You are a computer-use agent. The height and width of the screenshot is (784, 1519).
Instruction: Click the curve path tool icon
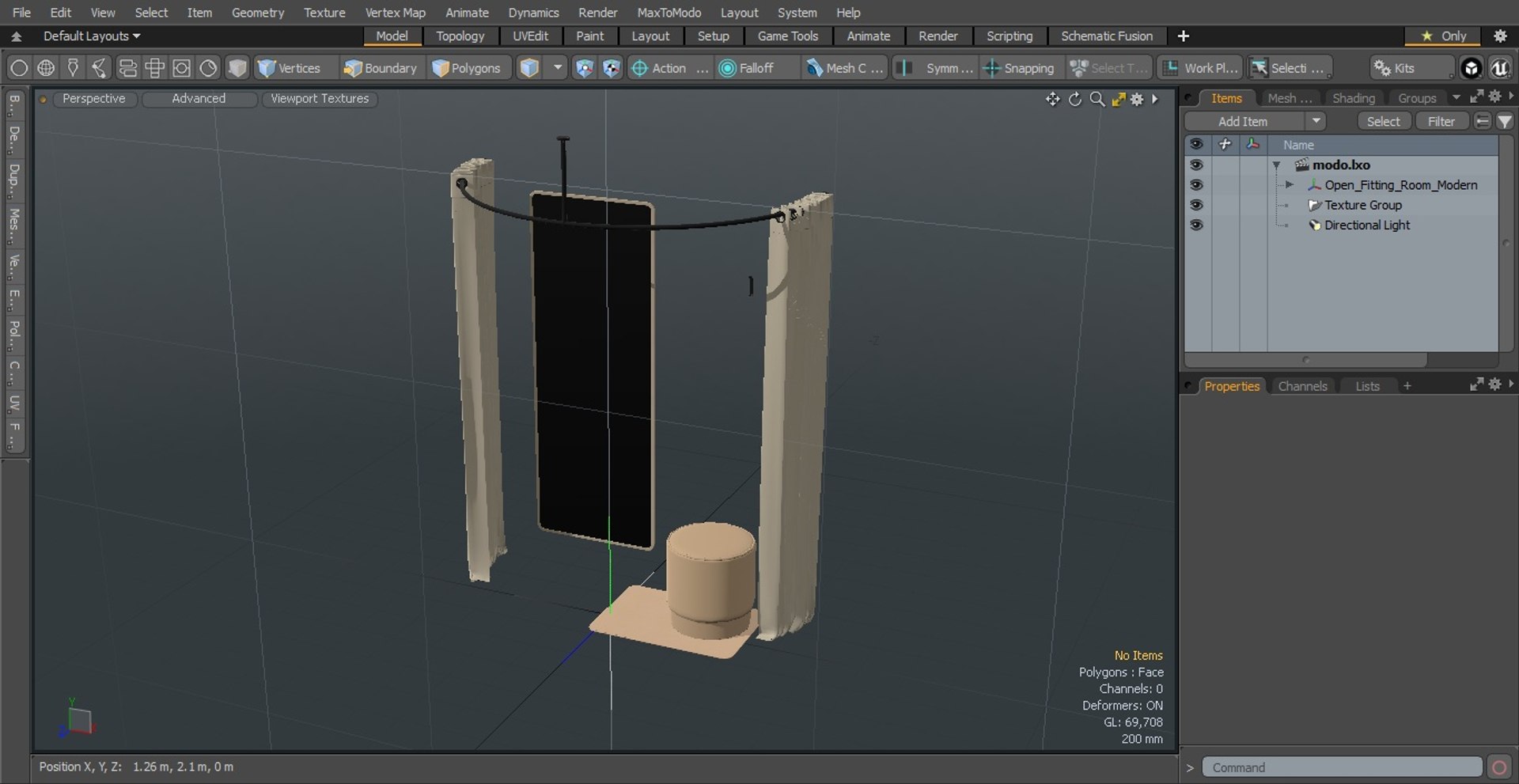[x=100, y=68]
